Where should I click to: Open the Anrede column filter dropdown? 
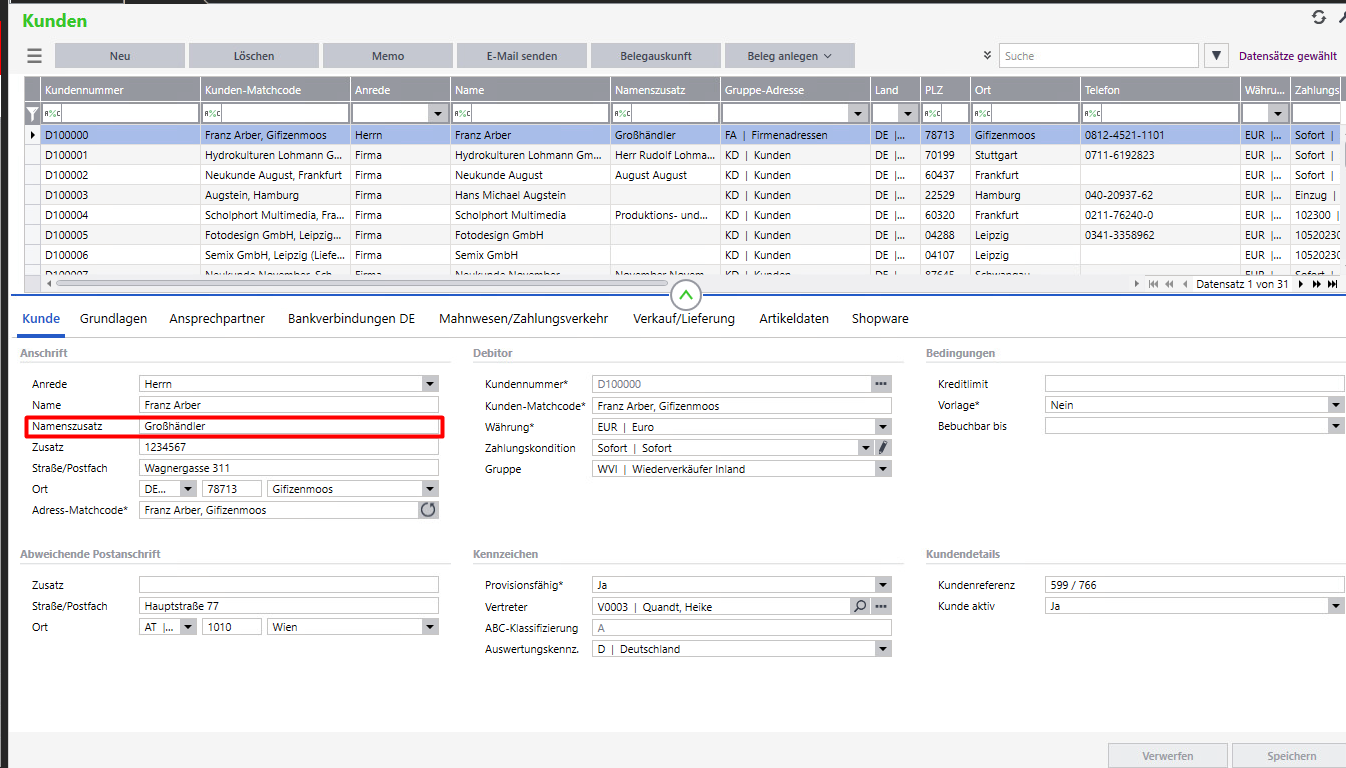[437, 114]
